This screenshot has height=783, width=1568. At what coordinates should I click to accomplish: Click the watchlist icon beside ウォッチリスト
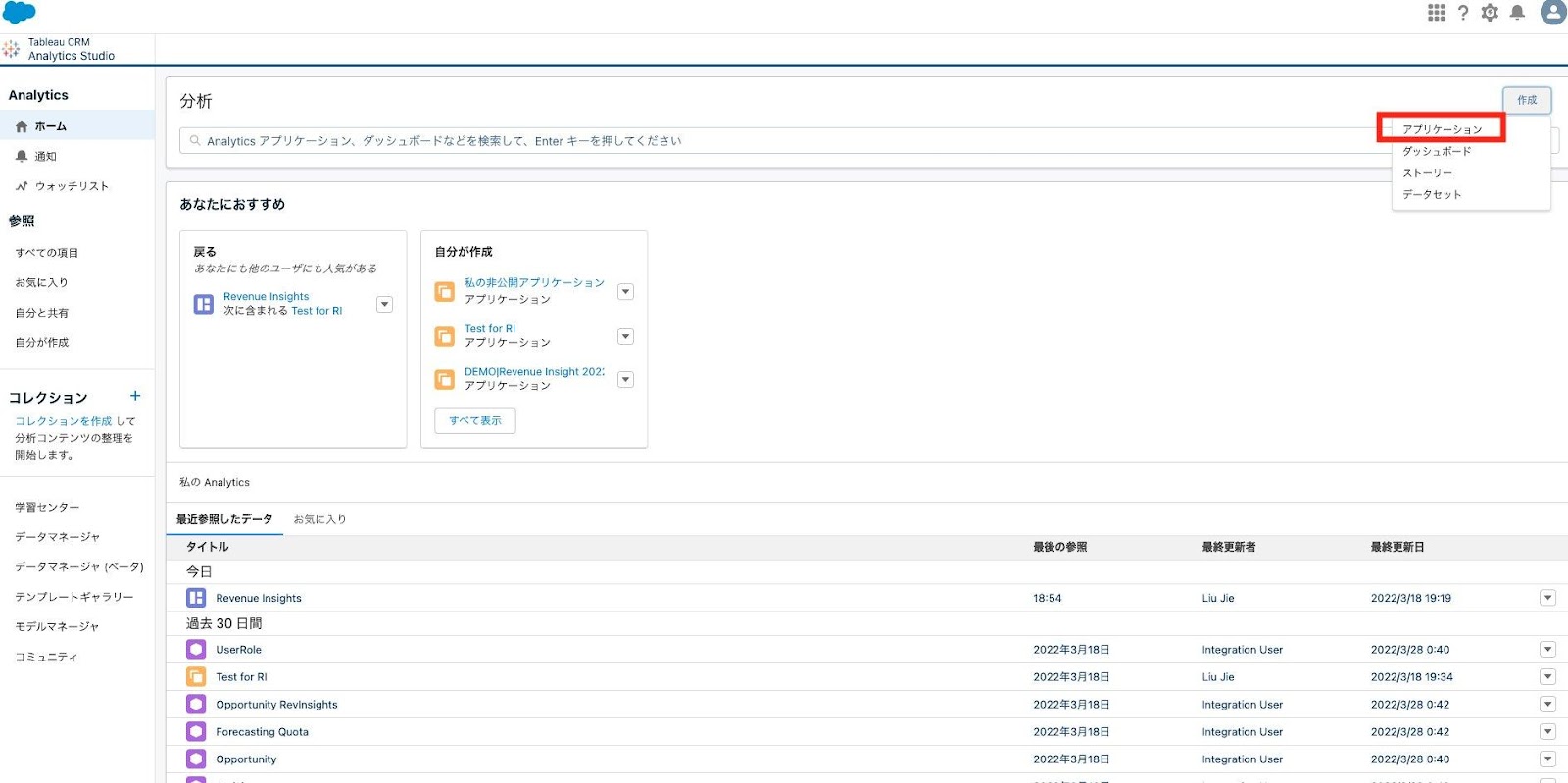pos(22,186)
